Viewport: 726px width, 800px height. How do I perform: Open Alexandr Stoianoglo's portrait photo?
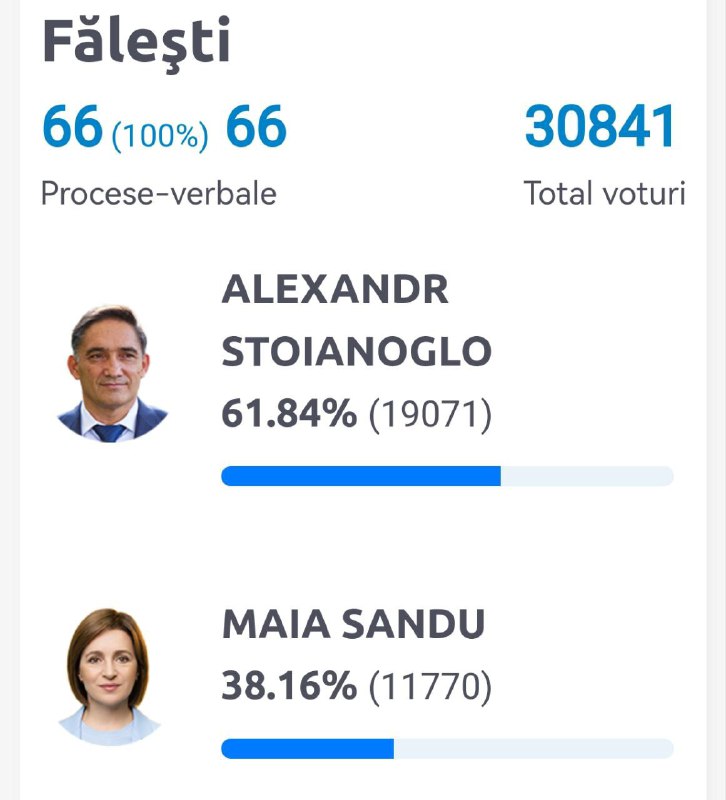[112, 374]
